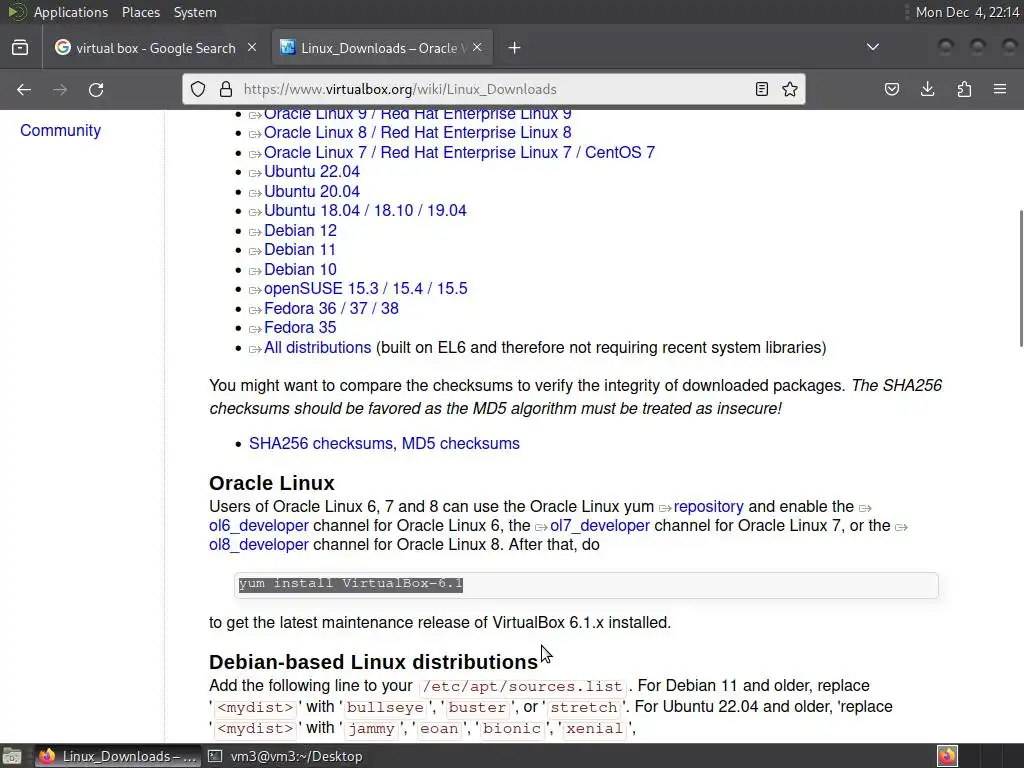
Task: Open Oracle Linux 8 / Red Hat Enterprise Linux 8
Action: (x=417, y=133)
